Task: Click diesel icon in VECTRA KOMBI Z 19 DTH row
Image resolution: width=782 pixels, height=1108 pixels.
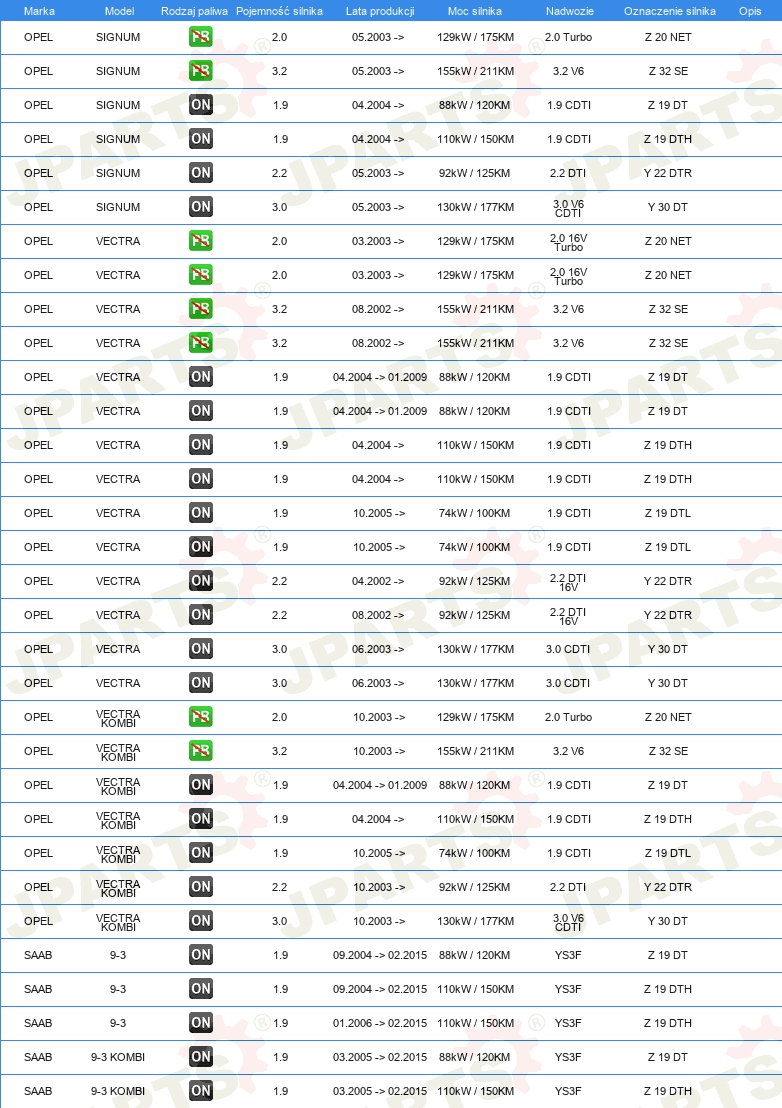Action: pos(201,818)
